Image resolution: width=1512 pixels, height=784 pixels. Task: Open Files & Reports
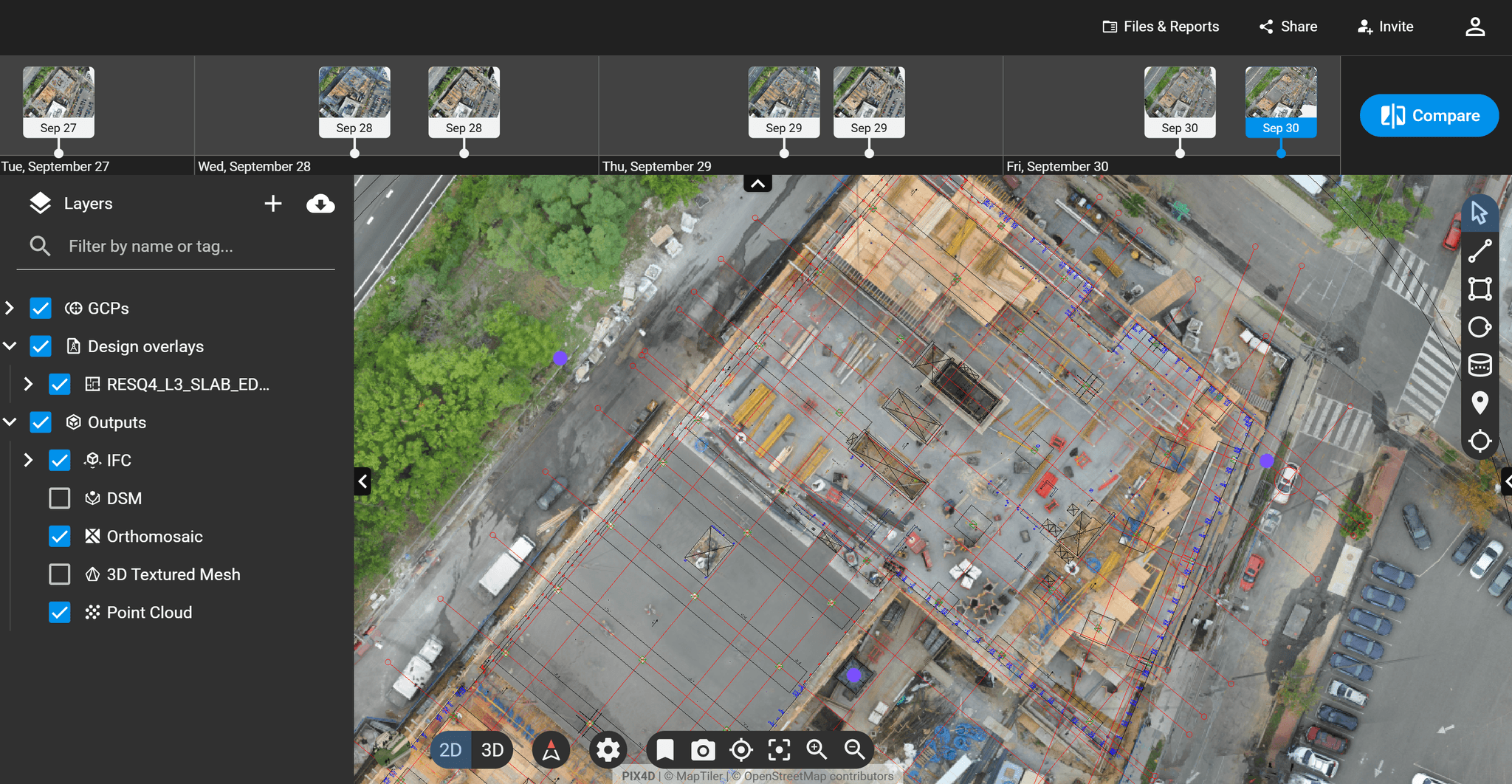tap(1161, 27)
